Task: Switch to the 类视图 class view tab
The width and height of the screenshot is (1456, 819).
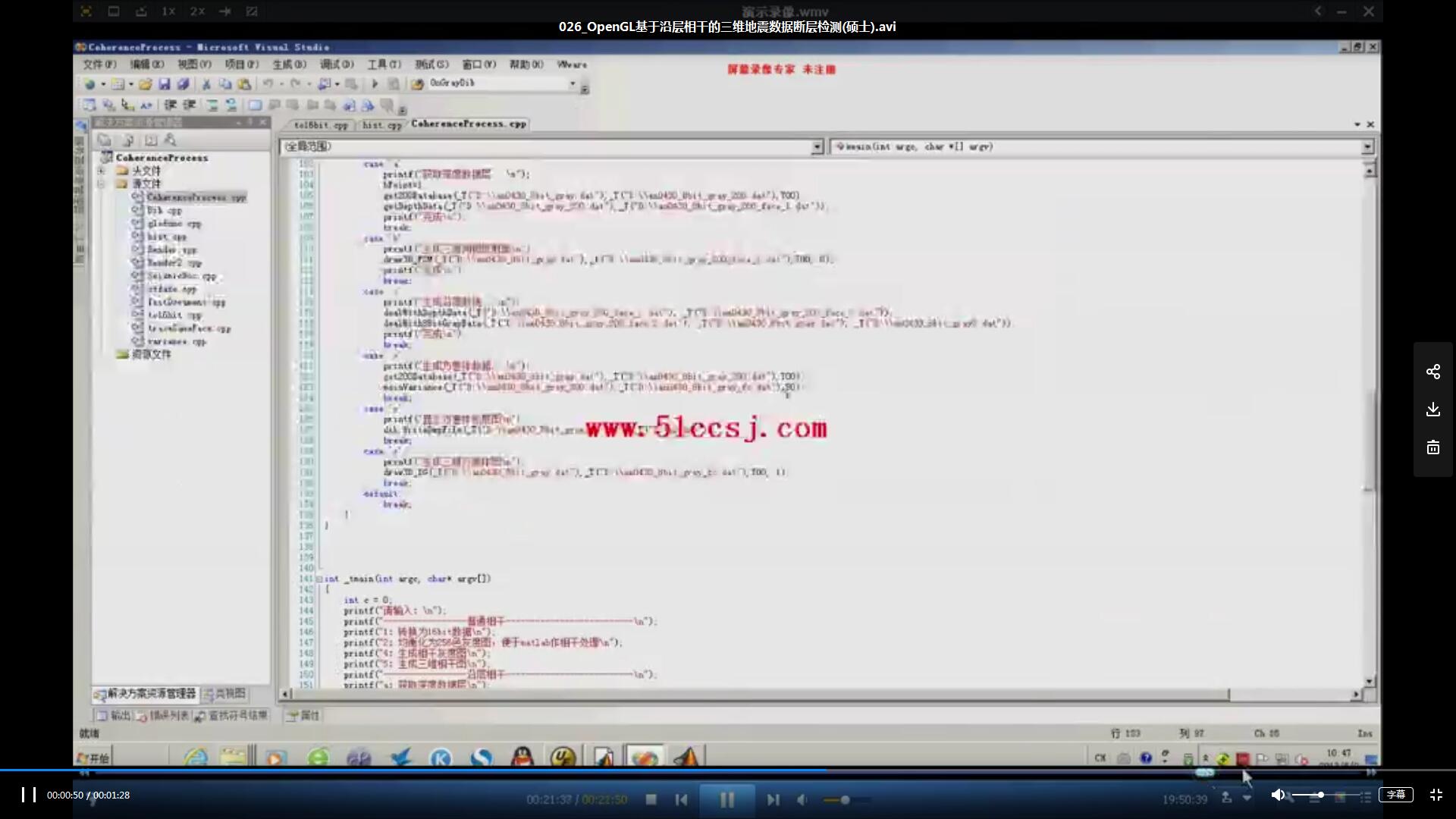Action: pyautogui.click(x=225, y=694)
